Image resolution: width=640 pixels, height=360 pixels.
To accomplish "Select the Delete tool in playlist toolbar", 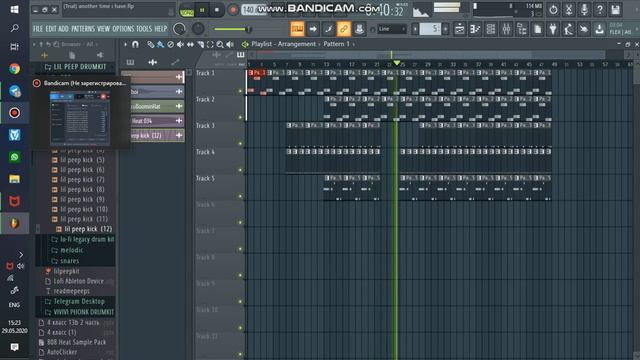I will tap(170, 44).
